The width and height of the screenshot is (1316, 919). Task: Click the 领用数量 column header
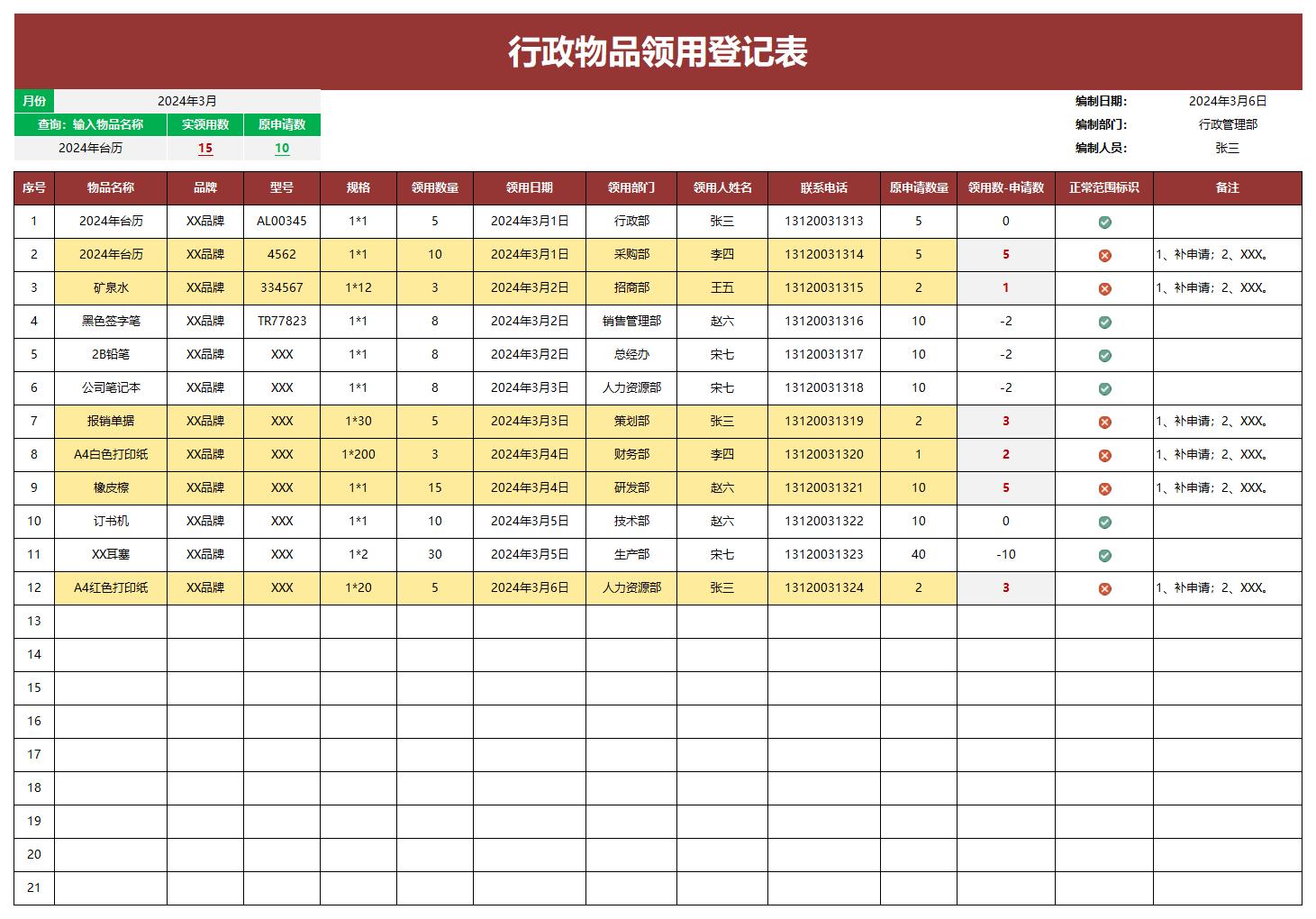click(435, 187)
